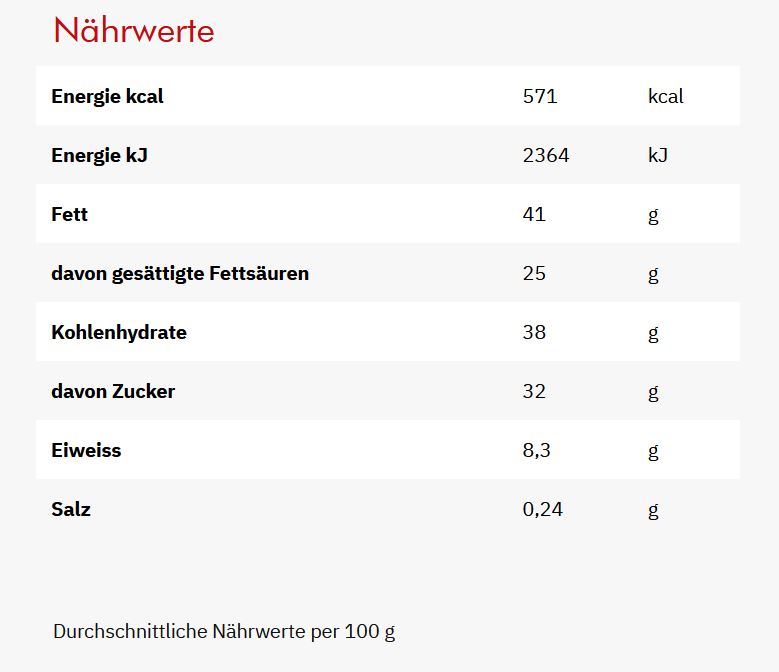Click the 2364 kilojoule value
The height and width of the screenshot is (672, 779).
coord(546,156)
